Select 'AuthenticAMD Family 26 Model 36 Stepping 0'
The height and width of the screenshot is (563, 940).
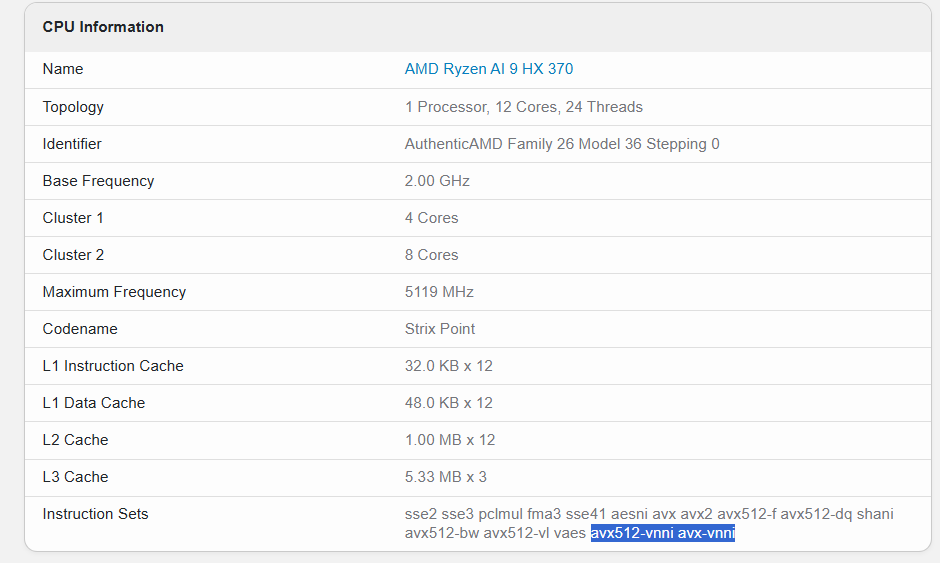click(562, 144)
